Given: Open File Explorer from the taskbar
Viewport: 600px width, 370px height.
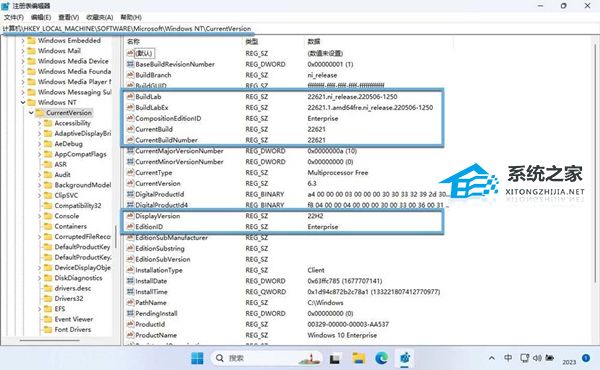Looking at the screenshot, I should tap(359, 358).
